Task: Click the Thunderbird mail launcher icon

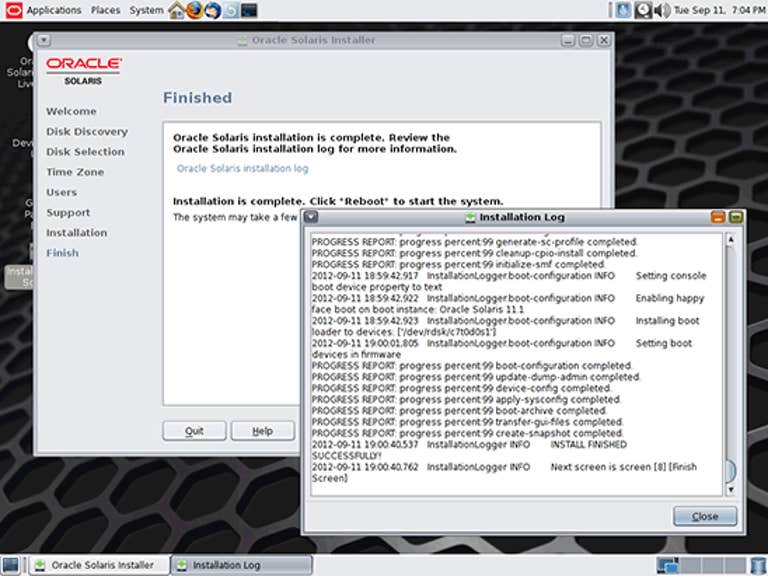Action: click(211, 10)
